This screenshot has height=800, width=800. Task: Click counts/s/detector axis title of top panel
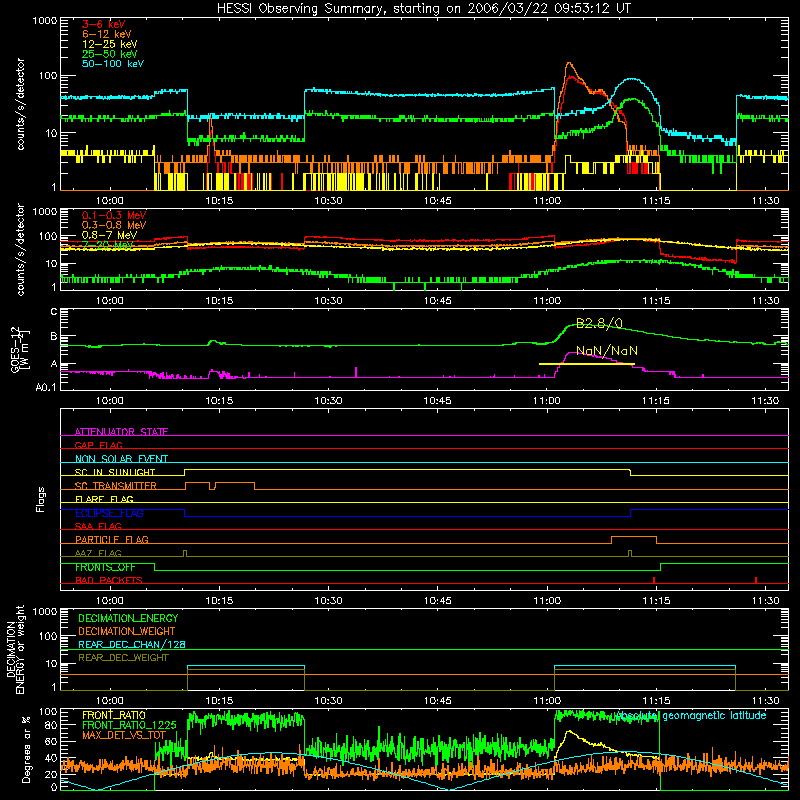coord(20,104)
